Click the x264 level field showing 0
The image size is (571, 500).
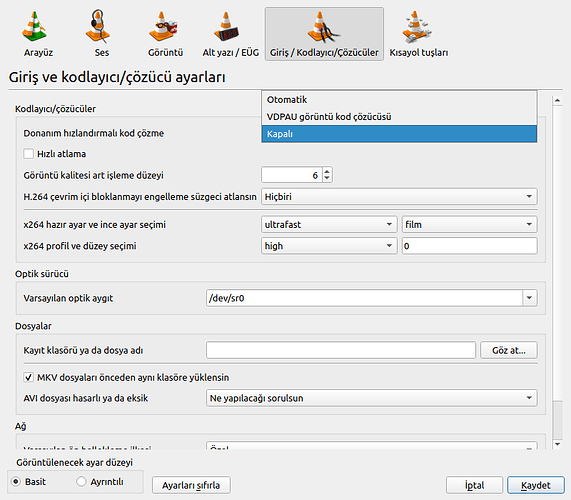[x=469, y=246]
